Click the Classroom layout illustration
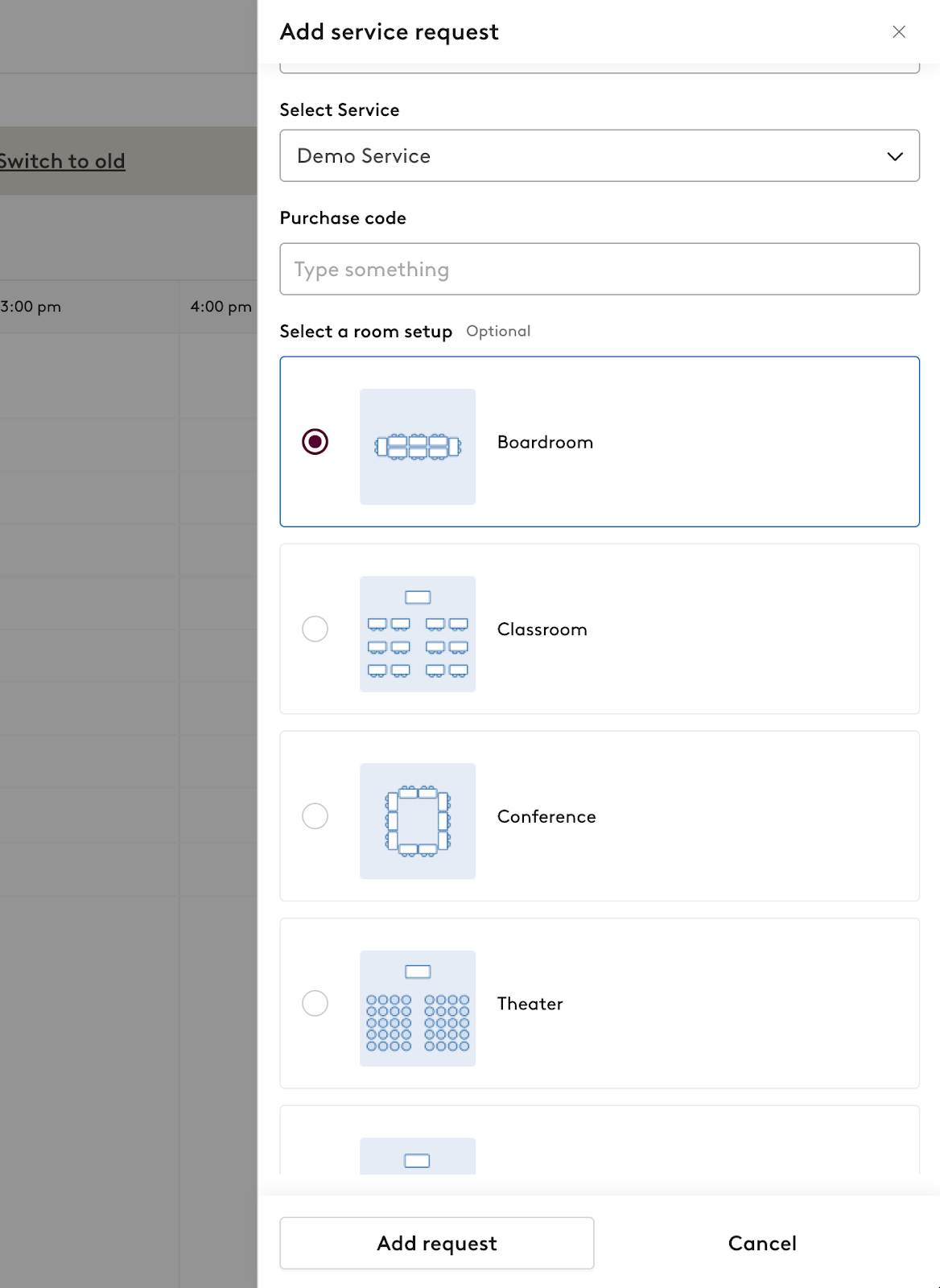The height and width of the screenshot is (1288, 940). (418, 634)
